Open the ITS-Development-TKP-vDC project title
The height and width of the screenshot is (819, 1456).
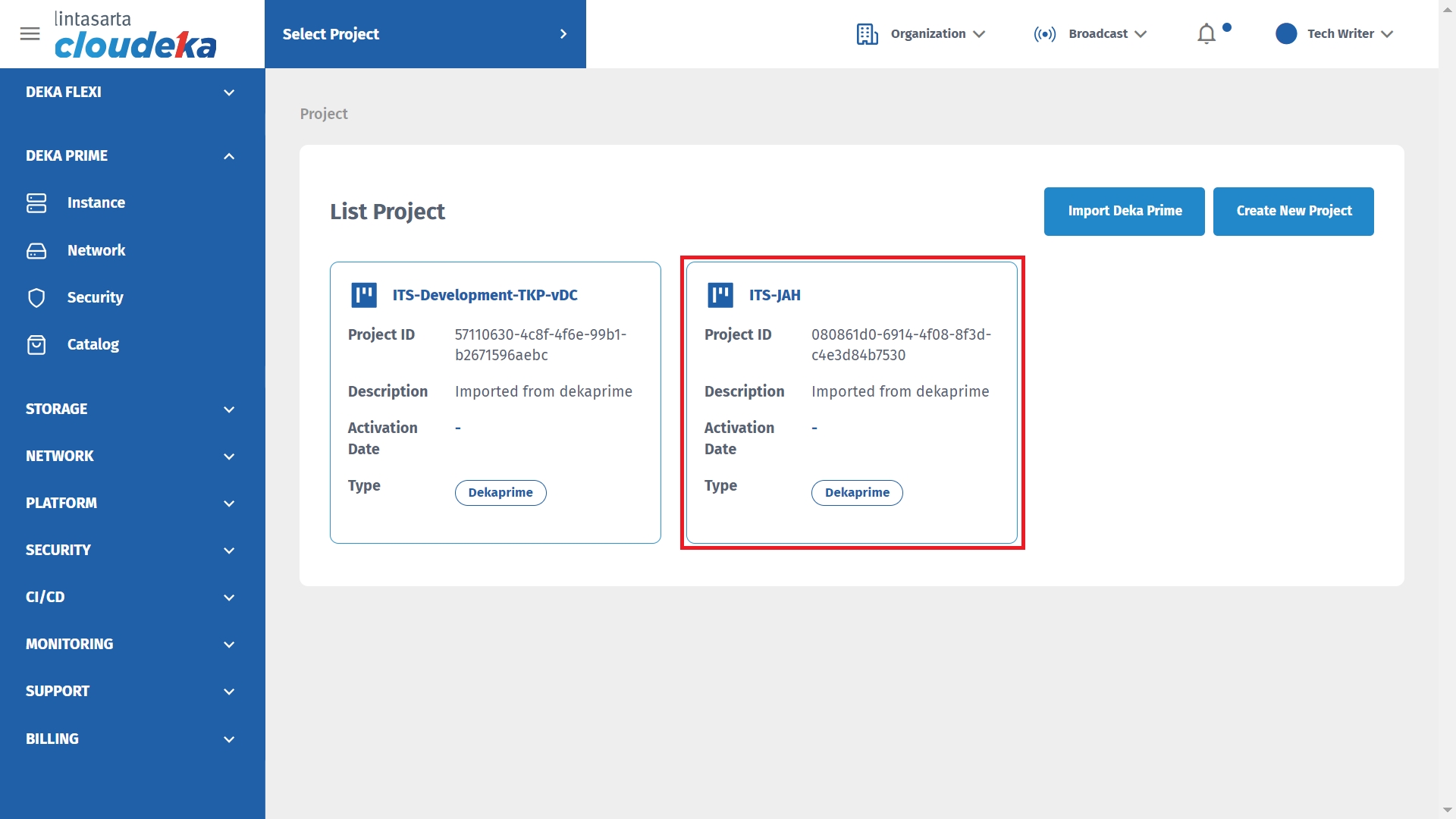485,295
